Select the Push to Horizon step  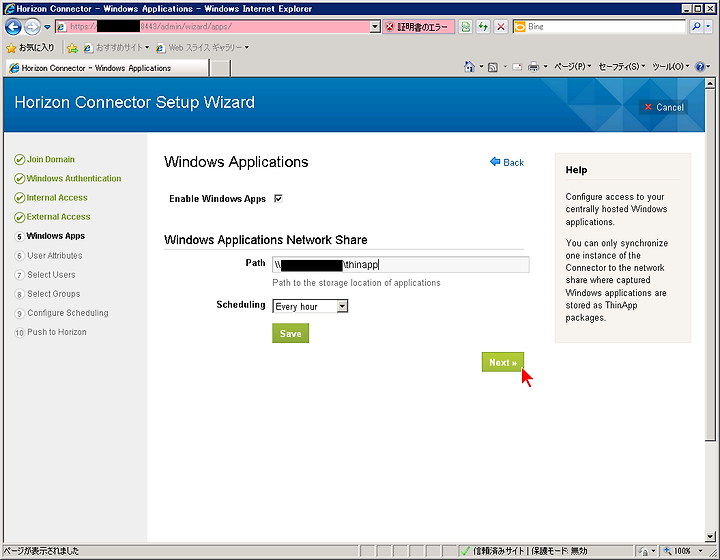(57, 332)
